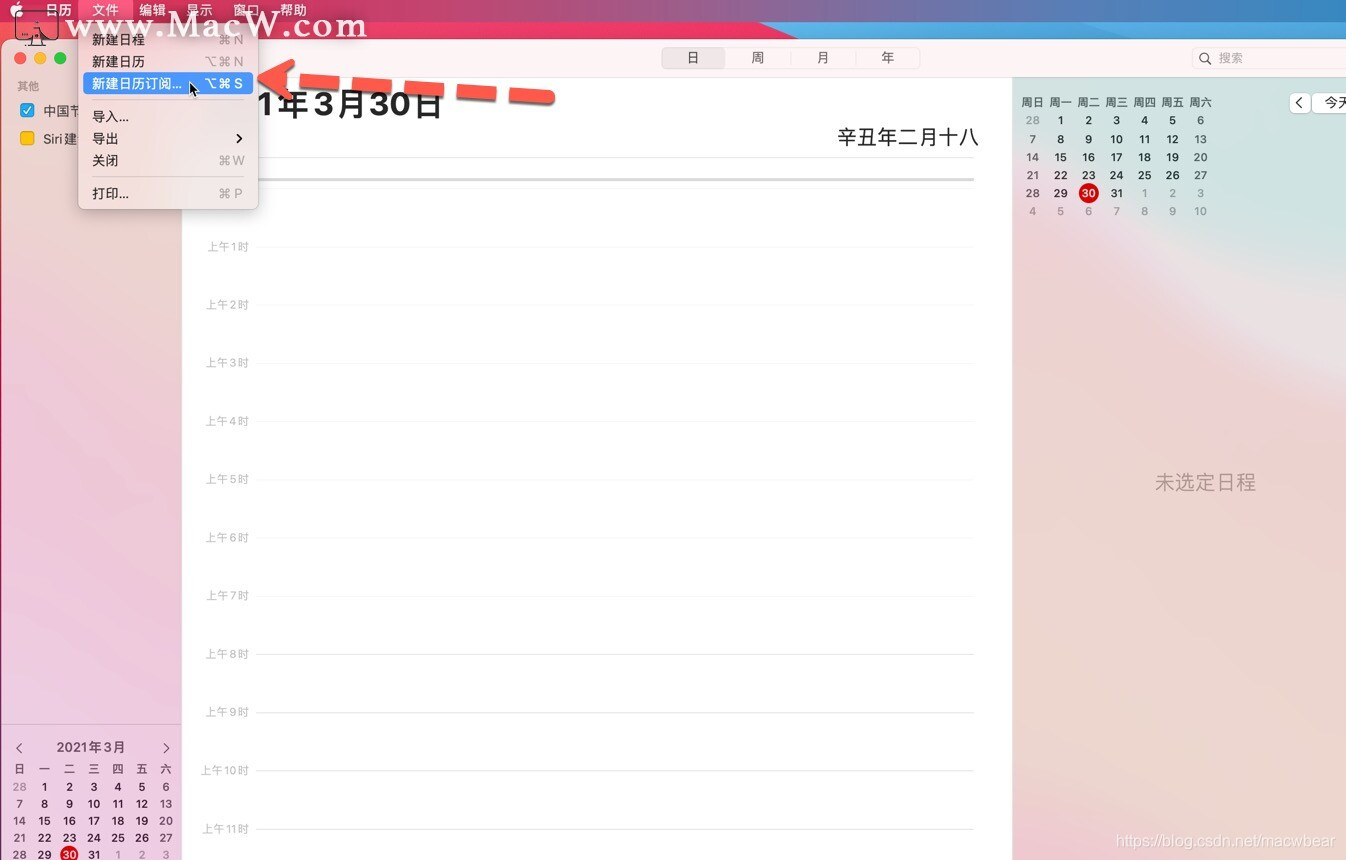Uncheck the 中国节 calendar checkbox
The height and width of the screenshot is (860, 1346).
27,111
